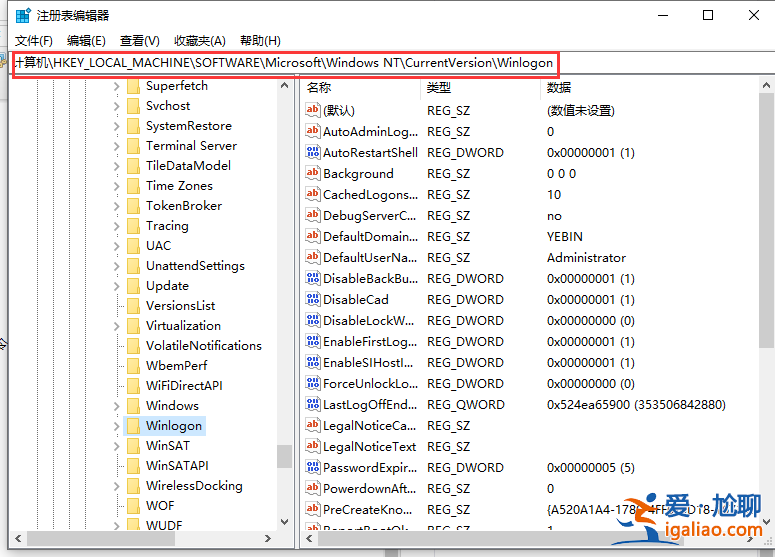Viewport: 775px width, 557px height.
Task: Click the LastLogOffEnd QWORD value icon
Action: [x=312, y=404]
